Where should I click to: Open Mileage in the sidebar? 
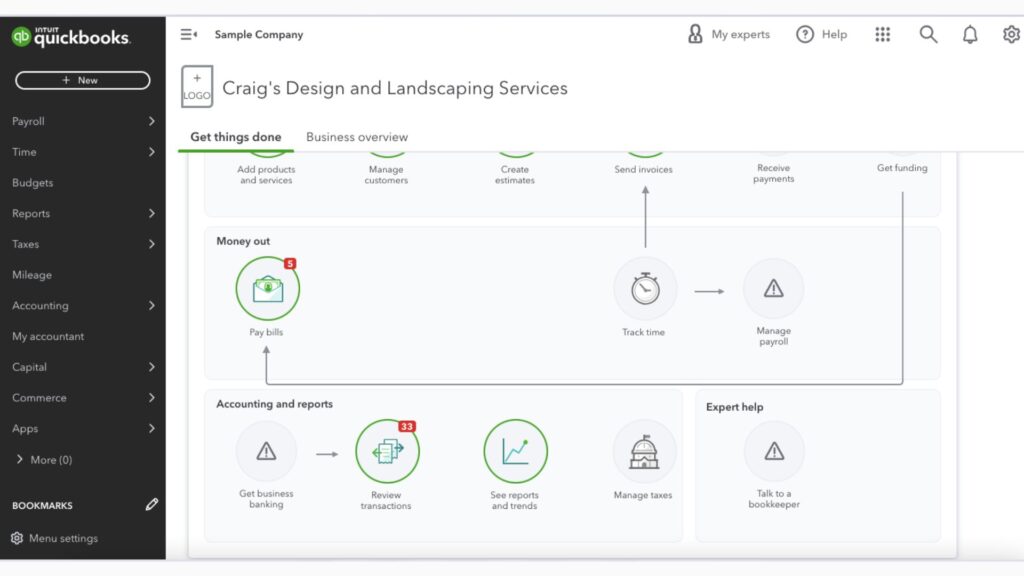point(32,275)
